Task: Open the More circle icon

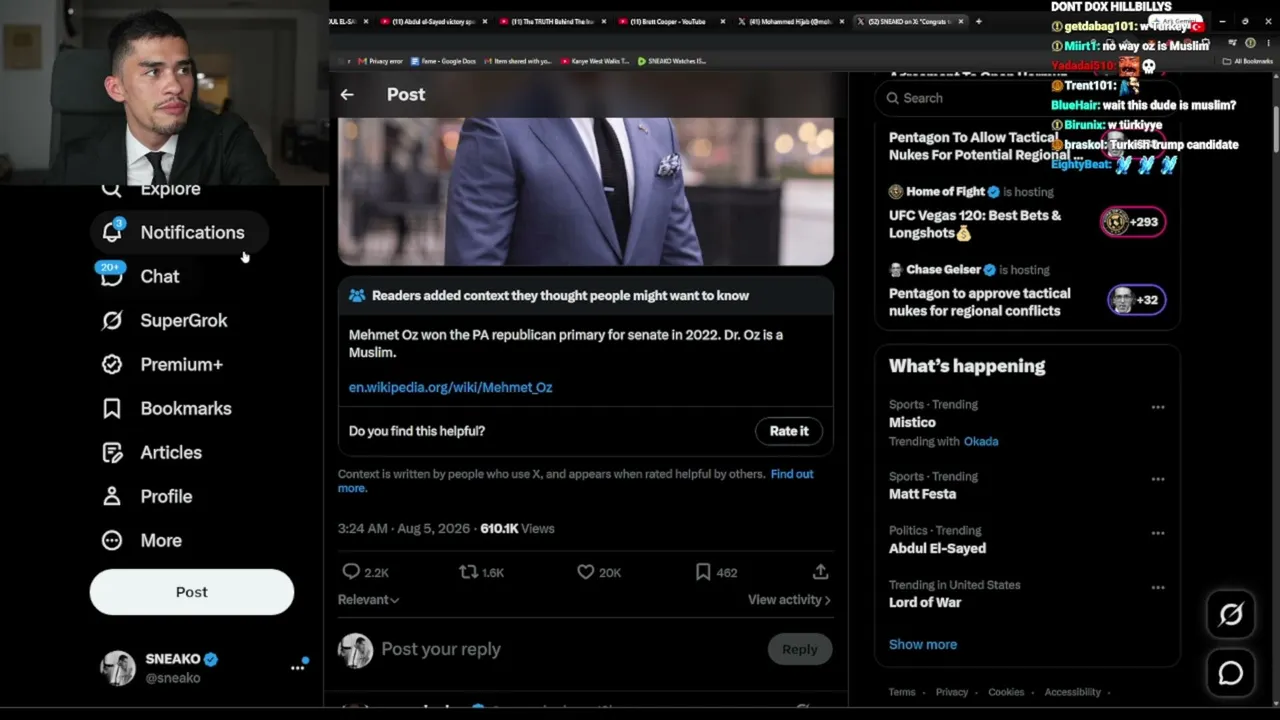Action: 112,540
